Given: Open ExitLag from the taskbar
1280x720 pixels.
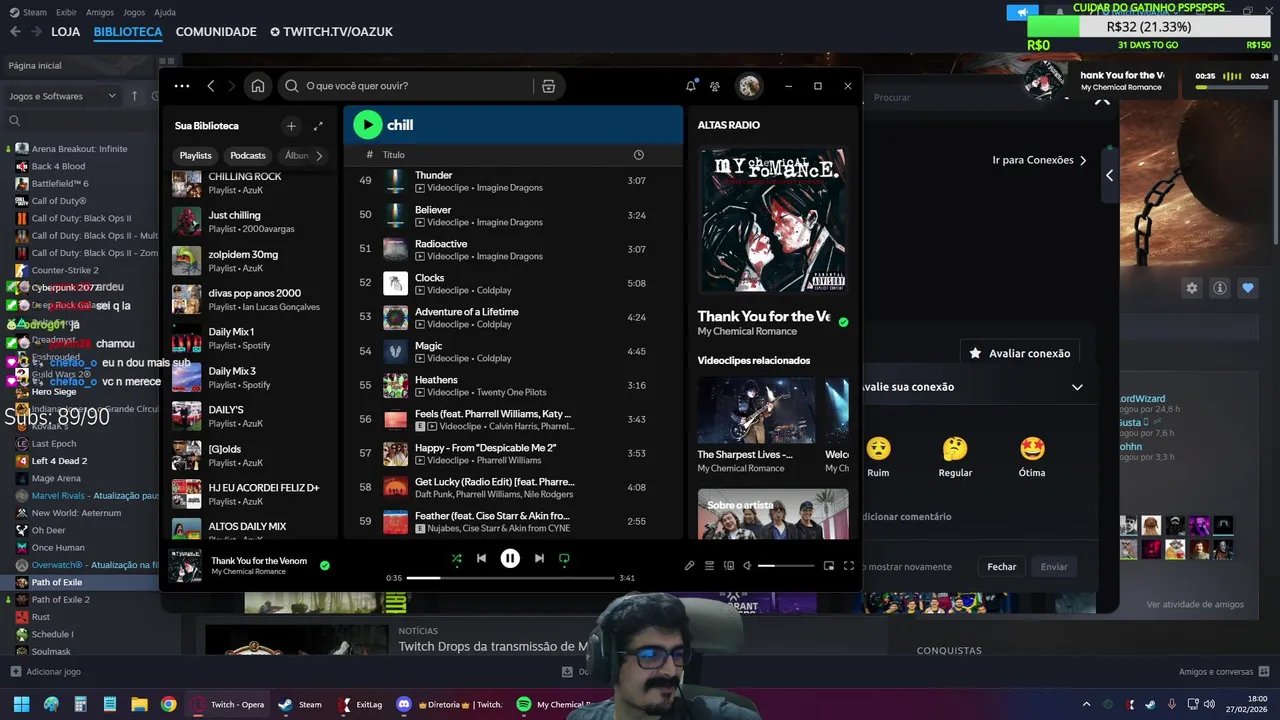Looking at the screenshot, I should point(360,704).
